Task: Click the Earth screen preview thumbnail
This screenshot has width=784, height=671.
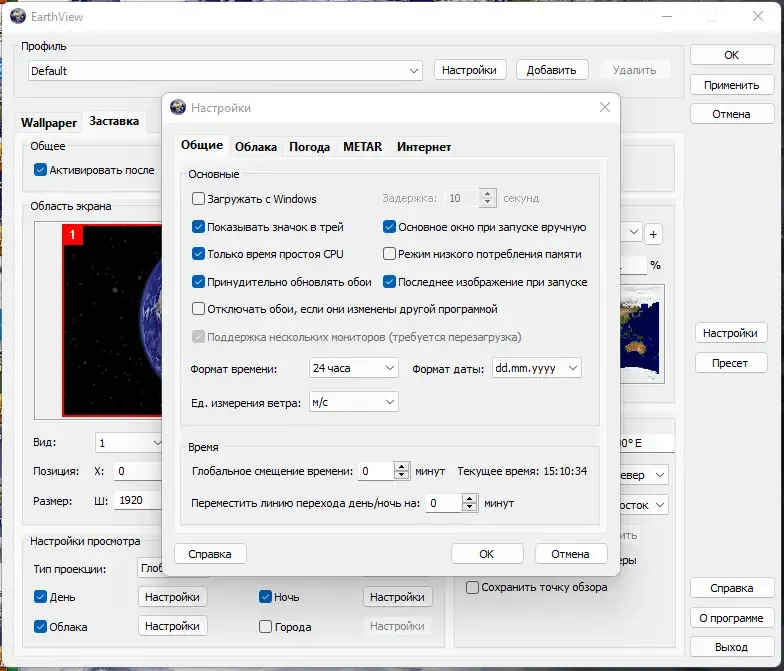Action: pyautogui.click(x=112, y=320)
